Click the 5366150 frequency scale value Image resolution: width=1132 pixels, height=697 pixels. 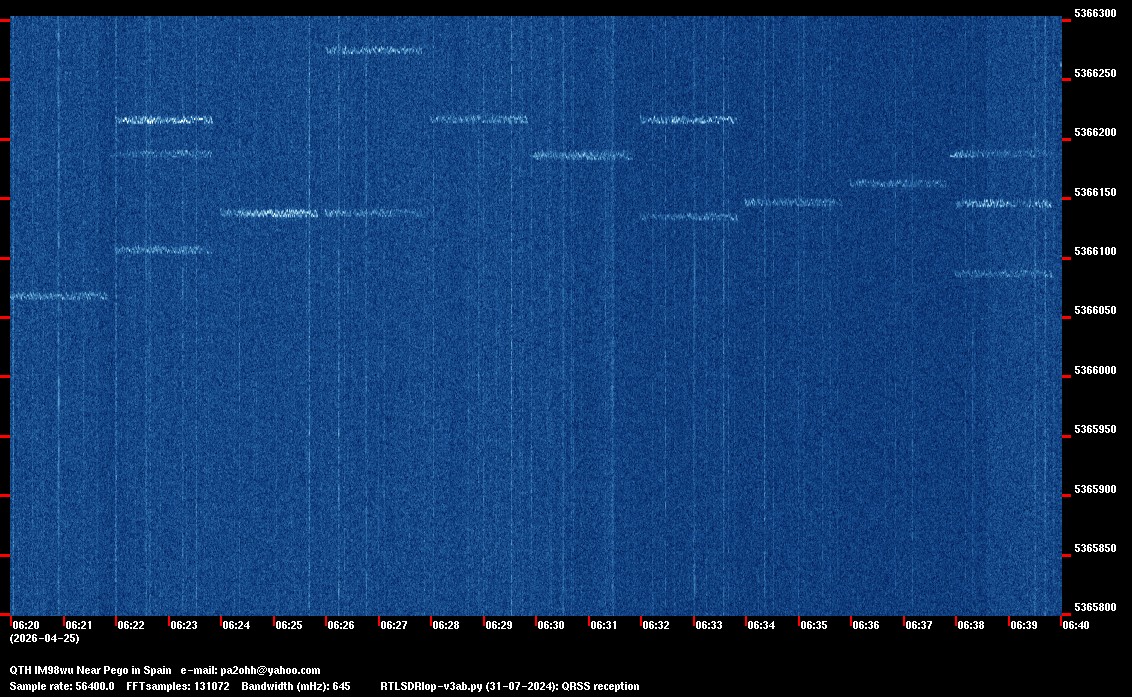[x=1094, y=192]
